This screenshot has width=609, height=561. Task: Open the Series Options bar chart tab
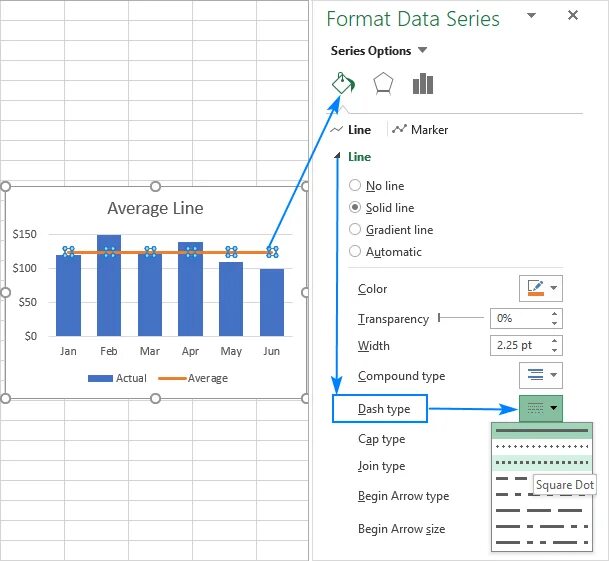click(423, 84)
